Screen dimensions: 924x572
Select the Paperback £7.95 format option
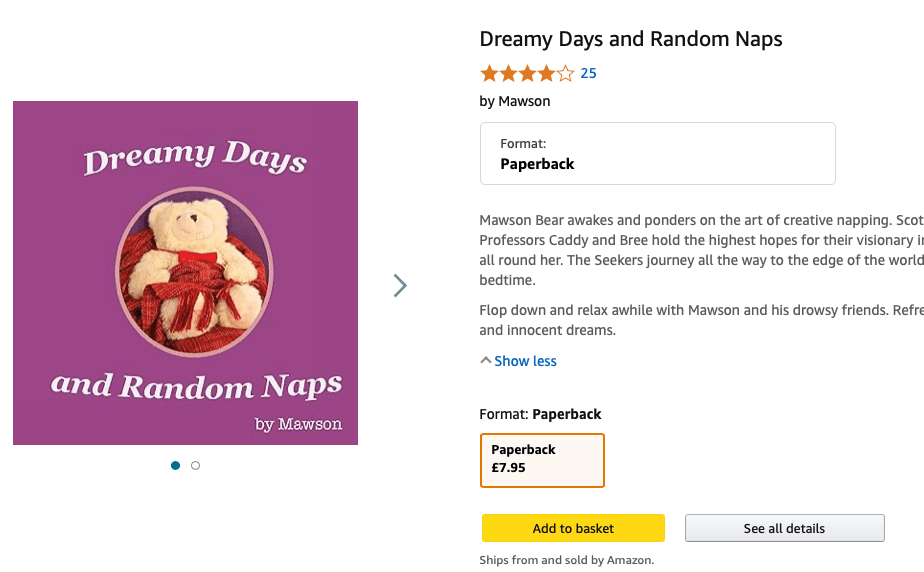coord(542,460)
